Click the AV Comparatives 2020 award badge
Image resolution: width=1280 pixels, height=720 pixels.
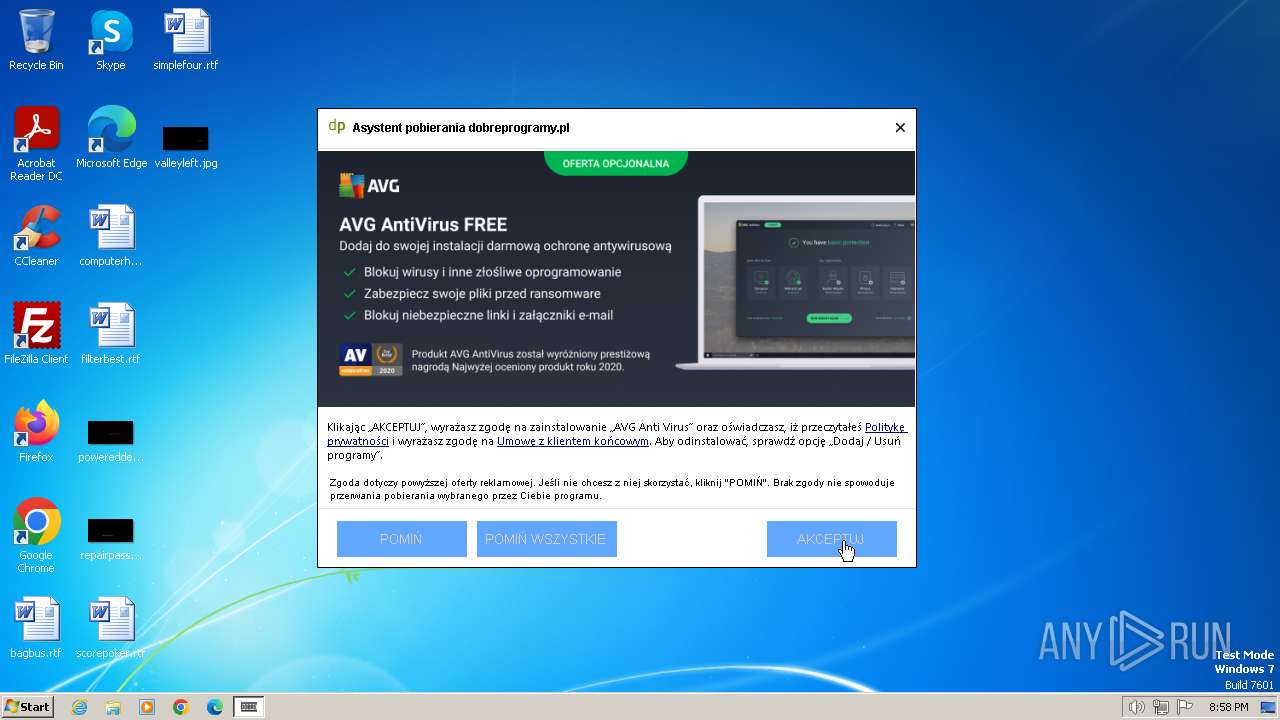(x=371, y=360)
